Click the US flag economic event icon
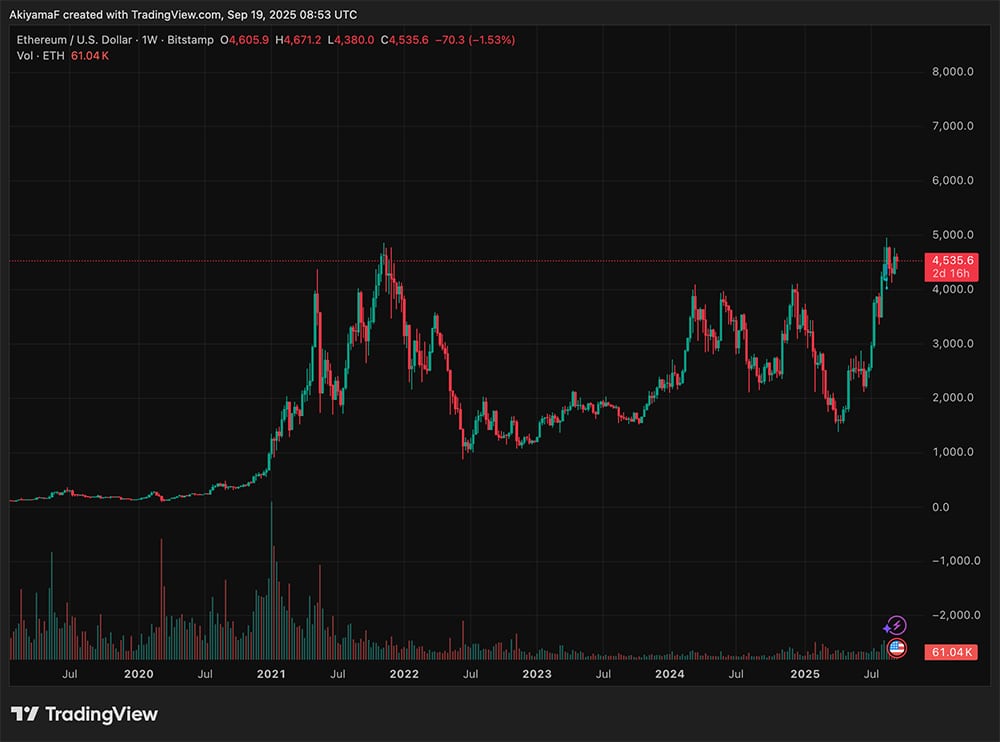The height and width of the screenshot is (742, 1000). pos(897,648)
